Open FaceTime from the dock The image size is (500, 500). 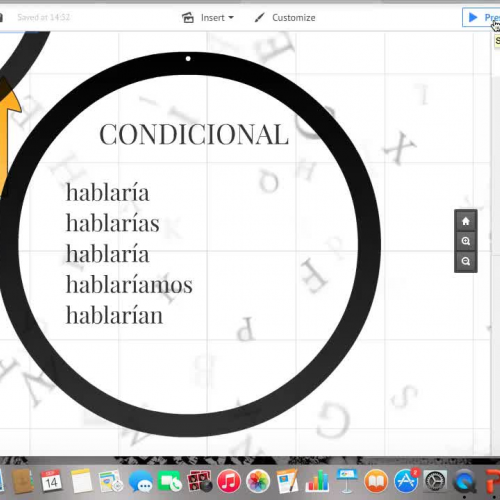(x=170, y=482)
